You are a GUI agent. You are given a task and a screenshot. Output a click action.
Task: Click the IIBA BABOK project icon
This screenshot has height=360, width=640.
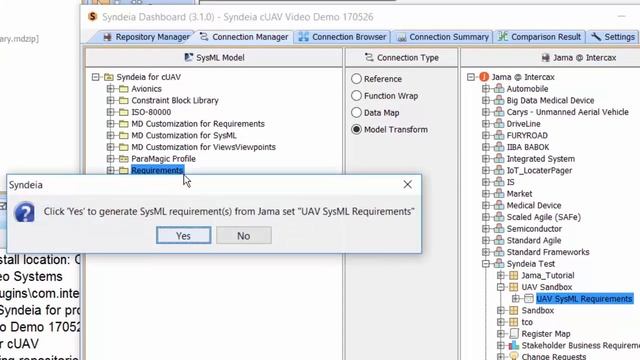pyautogui.click(x=499, y=147)
